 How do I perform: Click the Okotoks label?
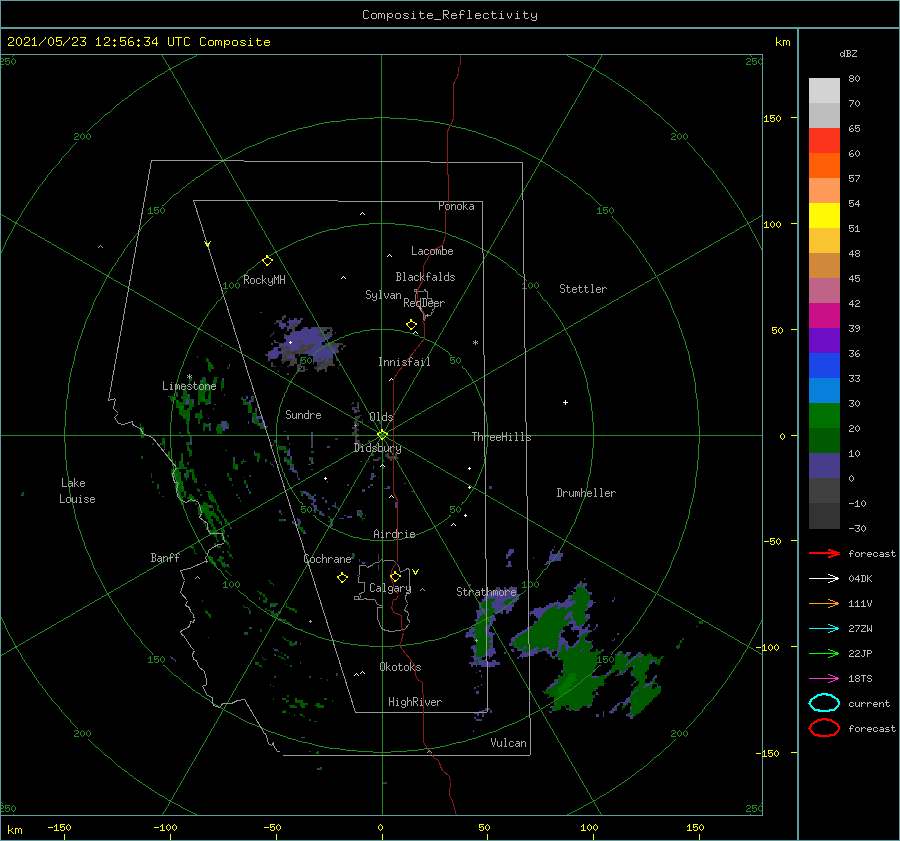[400, 667]
